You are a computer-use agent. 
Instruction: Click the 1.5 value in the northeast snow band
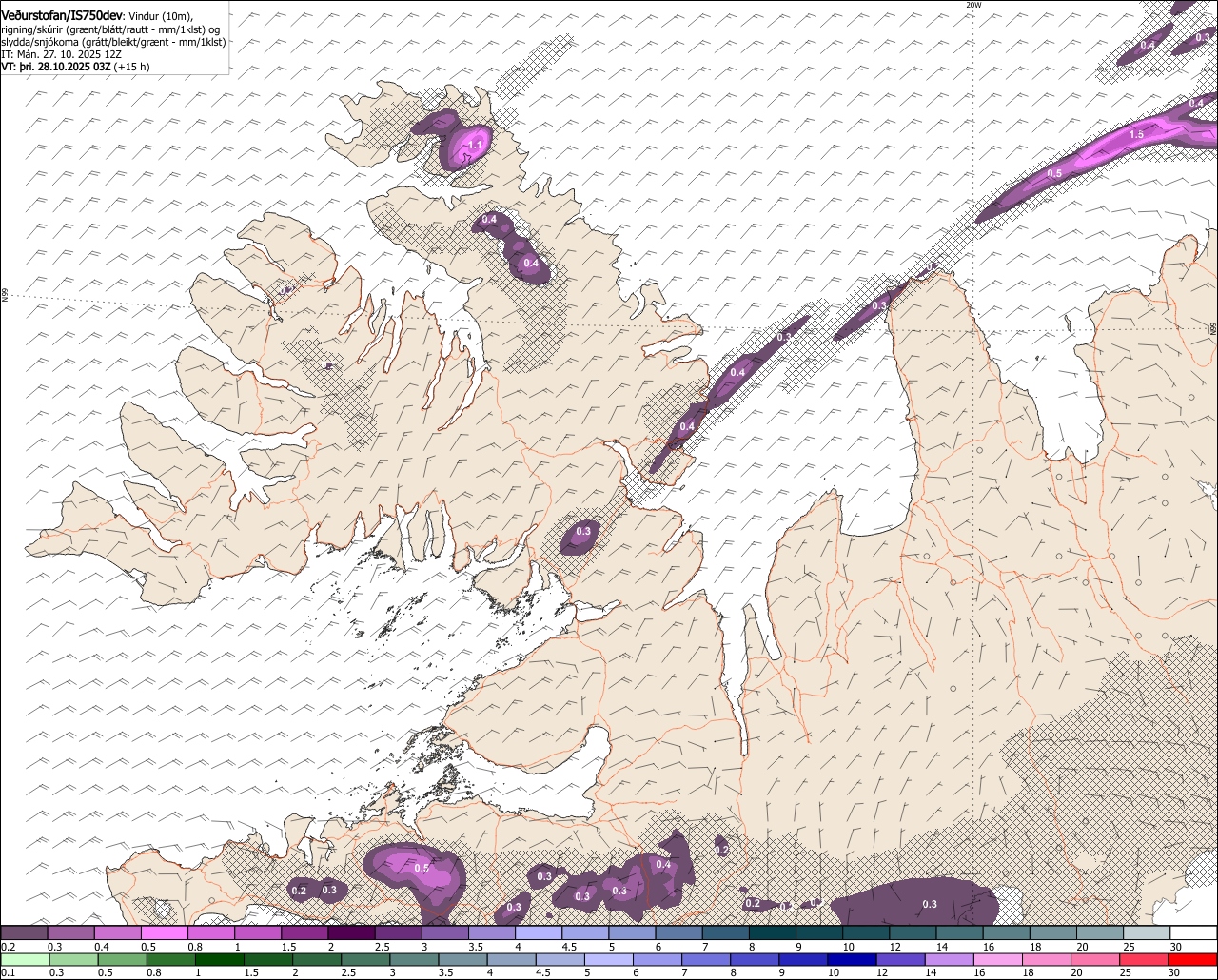click(1136, 135)
